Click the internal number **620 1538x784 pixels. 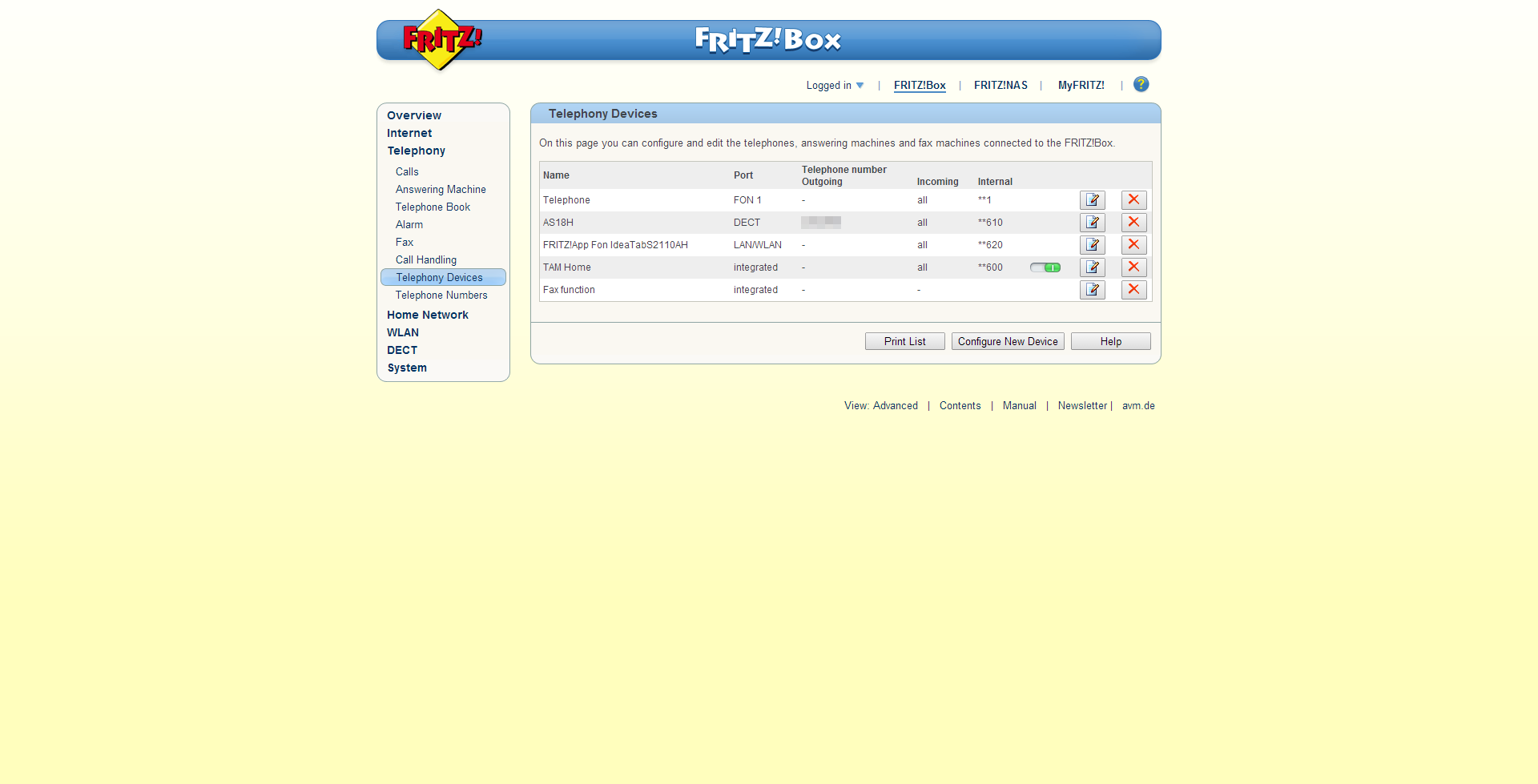pyautogui.click(x=990, y=245)
